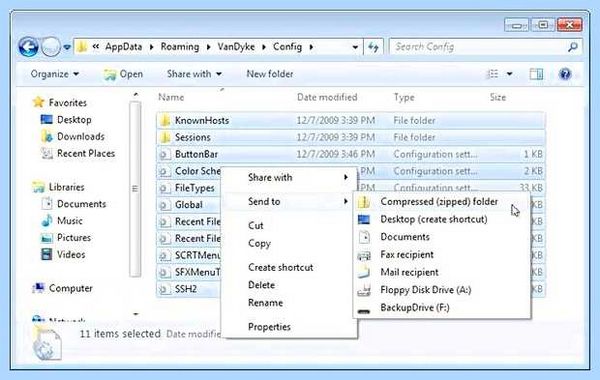Image resolution: width=600 pixels, height=380 pixels.
Task: Expand the arrow after Config breadcrumb
Action: point(311,47)
